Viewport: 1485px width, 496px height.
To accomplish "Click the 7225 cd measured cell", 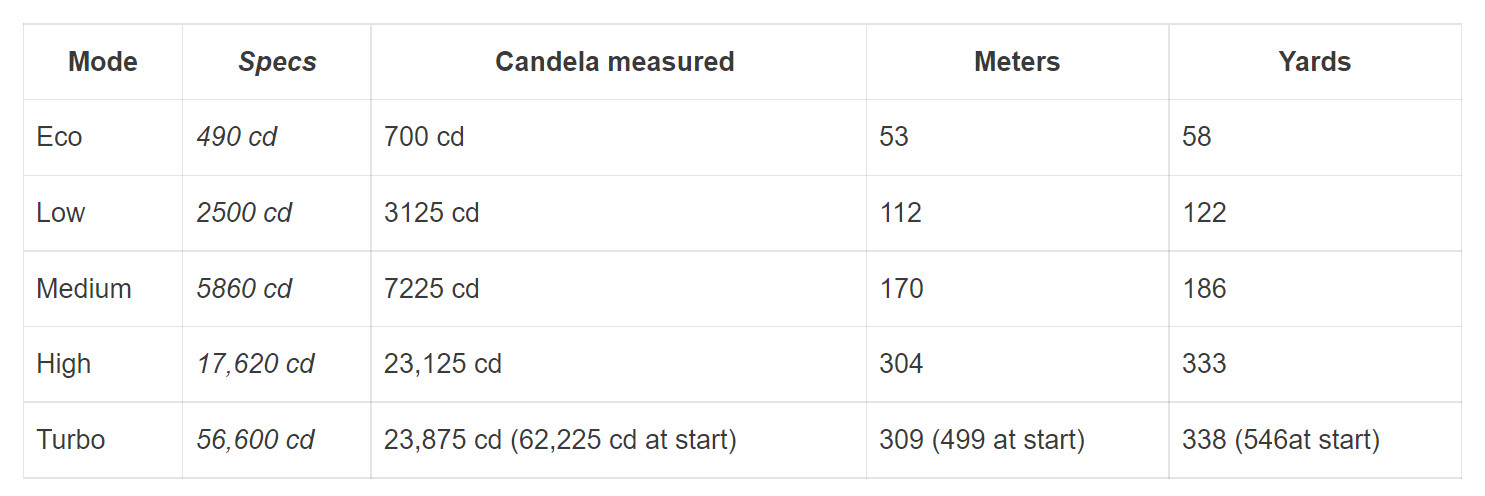I will click(x=431, y=289).
